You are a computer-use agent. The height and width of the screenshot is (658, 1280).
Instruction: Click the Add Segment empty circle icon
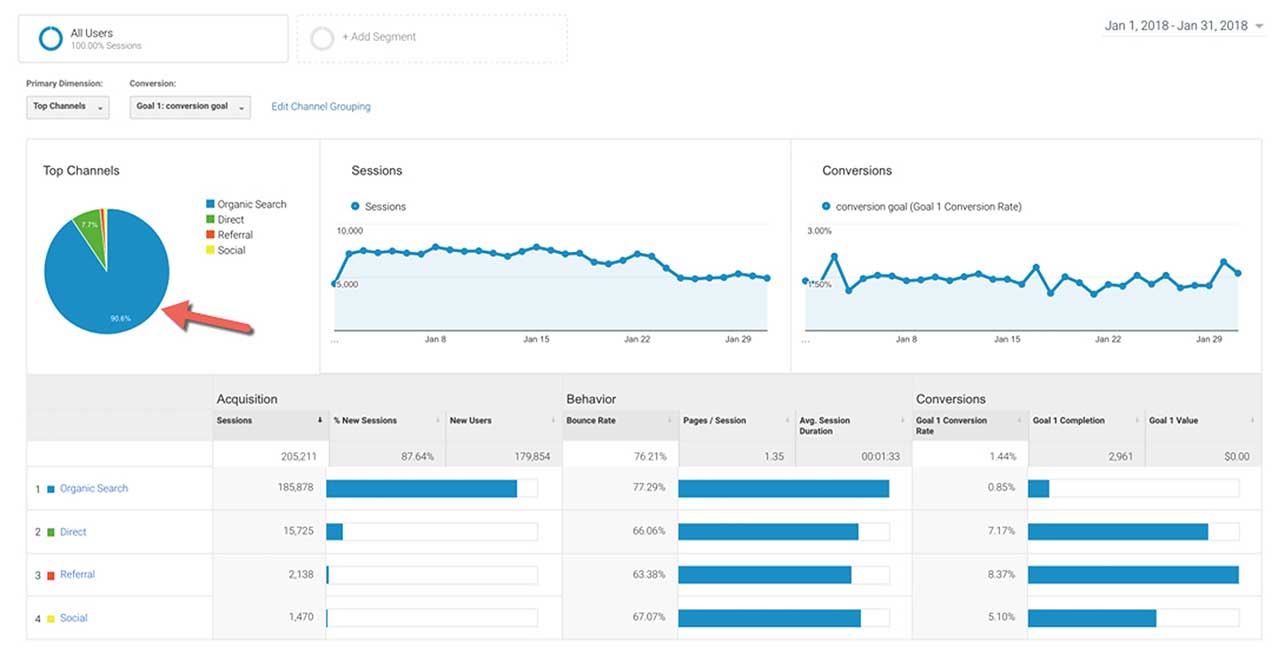tap(322, 38)
